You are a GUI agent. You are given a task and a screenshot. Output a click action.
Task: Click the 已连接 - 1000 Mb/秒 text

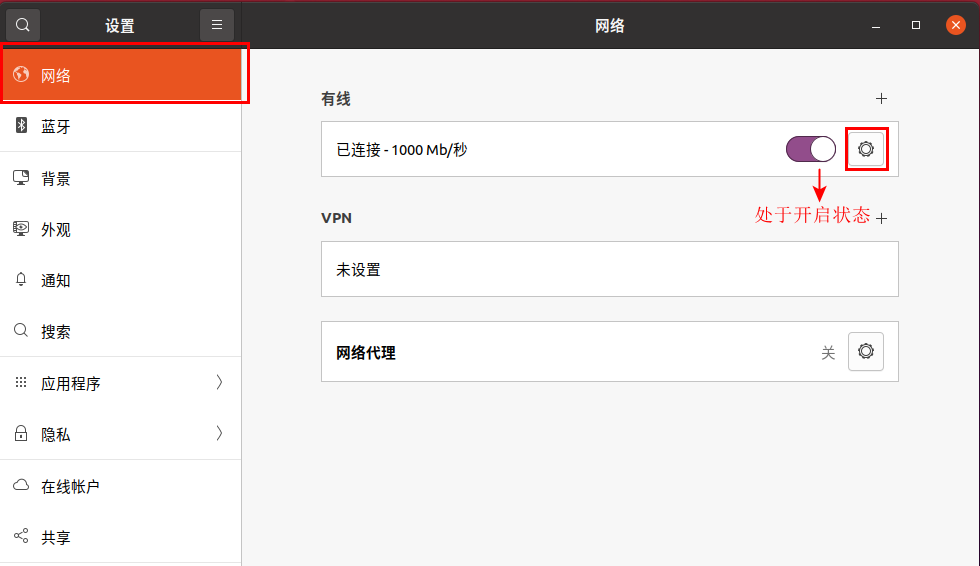coord(402,150)
